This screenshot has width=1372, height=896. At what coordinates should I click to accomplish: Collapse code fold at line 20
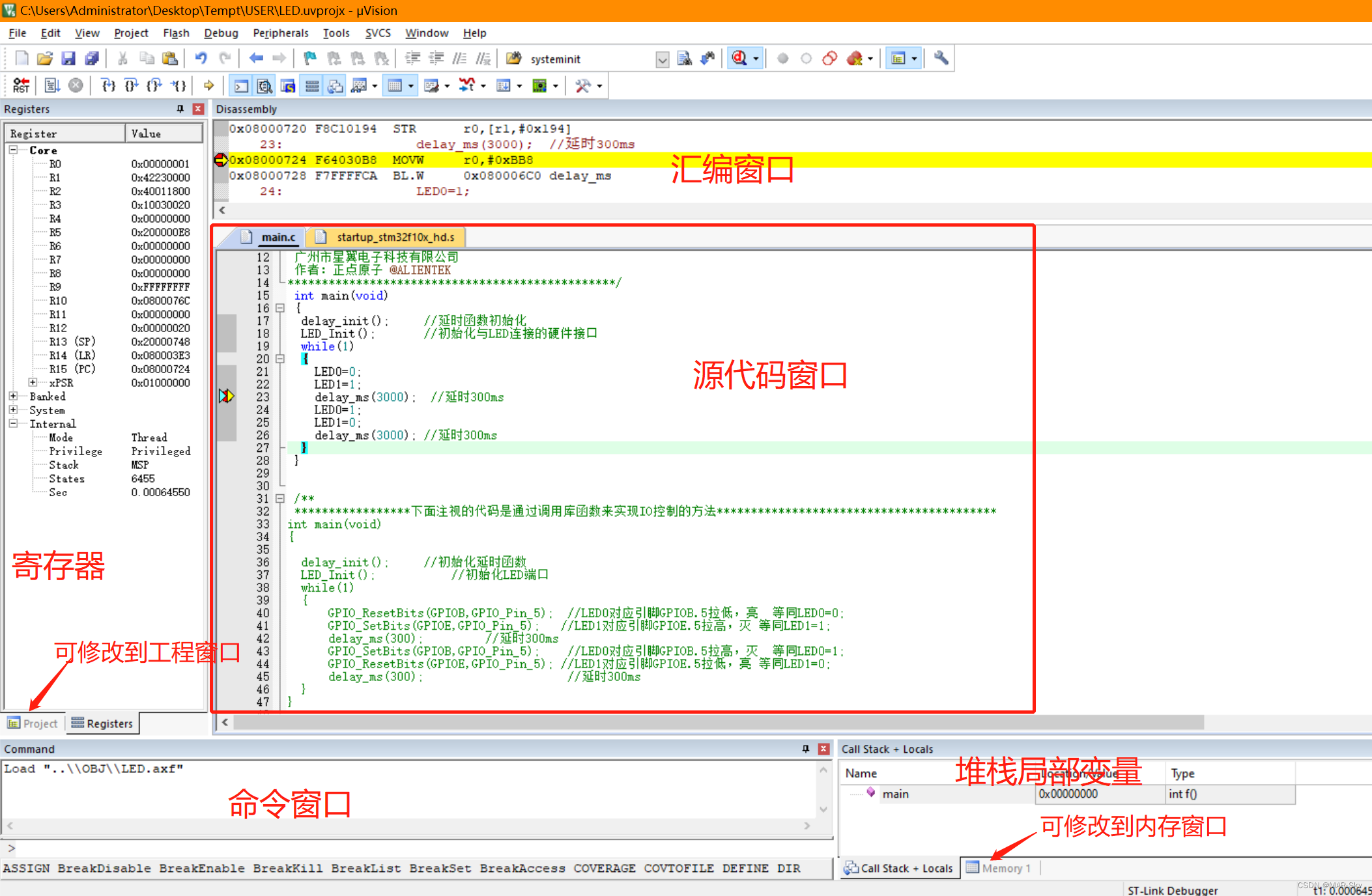(280, 359)
